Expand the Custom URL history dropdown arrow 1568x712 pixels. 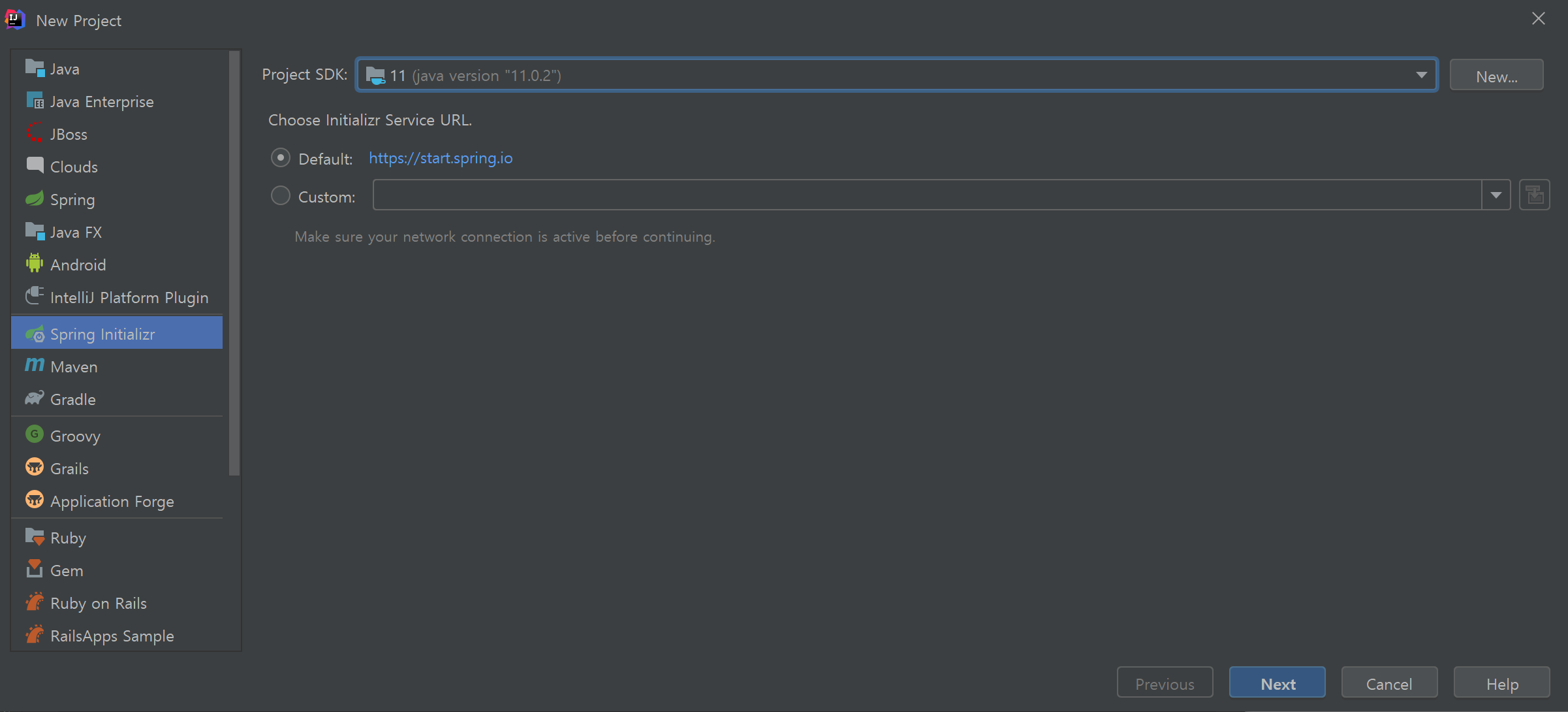1496,195
